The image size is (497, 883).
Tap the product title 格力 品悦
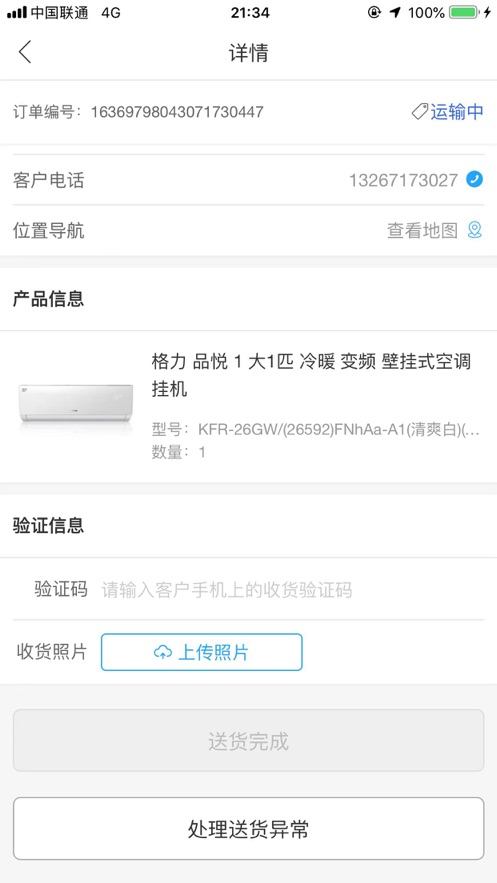tap(311, 375)
